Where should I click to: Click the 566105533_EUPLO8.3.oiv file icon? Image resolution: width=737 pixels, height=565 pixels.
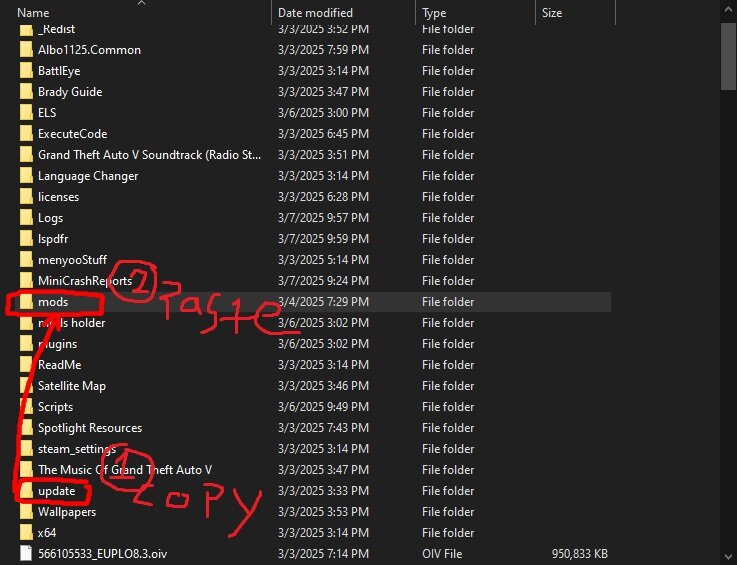pyautogui.click(x=26, y=554)
